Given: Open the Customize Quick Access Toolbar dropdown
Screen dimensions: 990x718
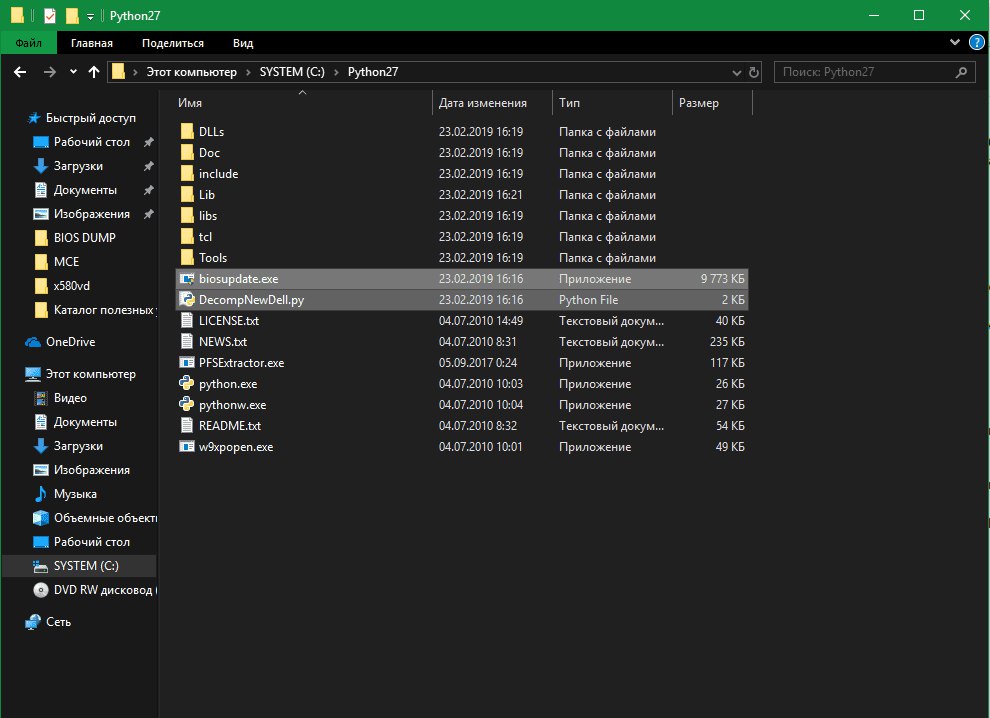Looking at the screenshot, I should [x=90, y=16].
